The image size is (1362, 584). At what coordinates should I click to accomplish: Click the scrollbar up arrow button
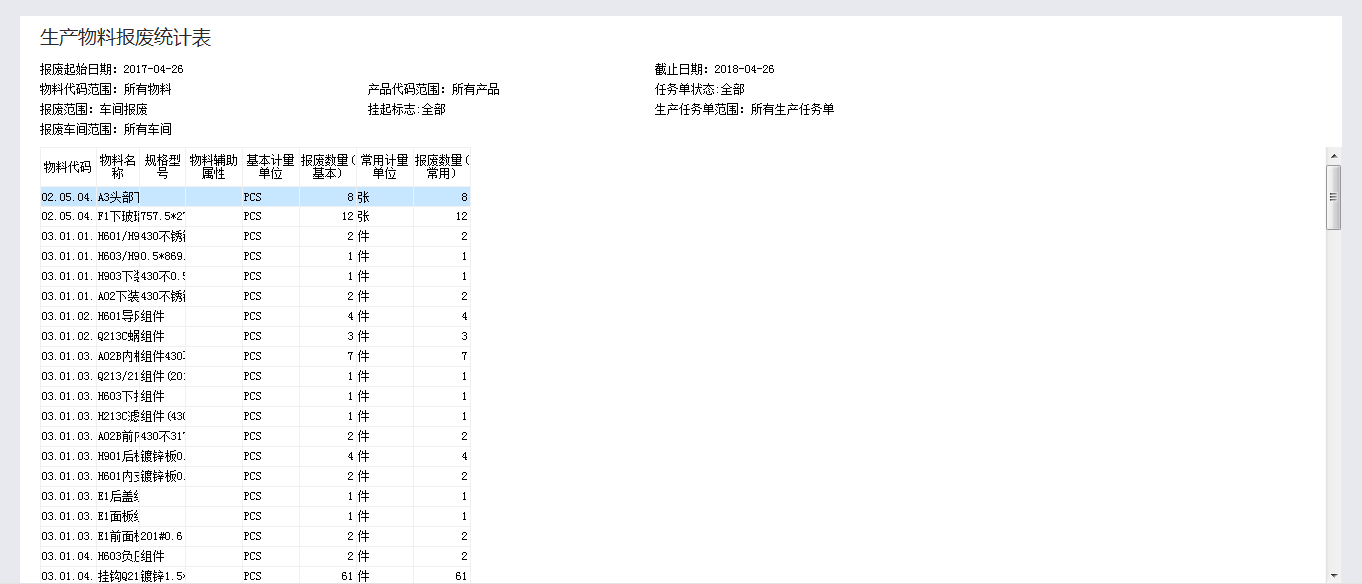coord(1333,156)
